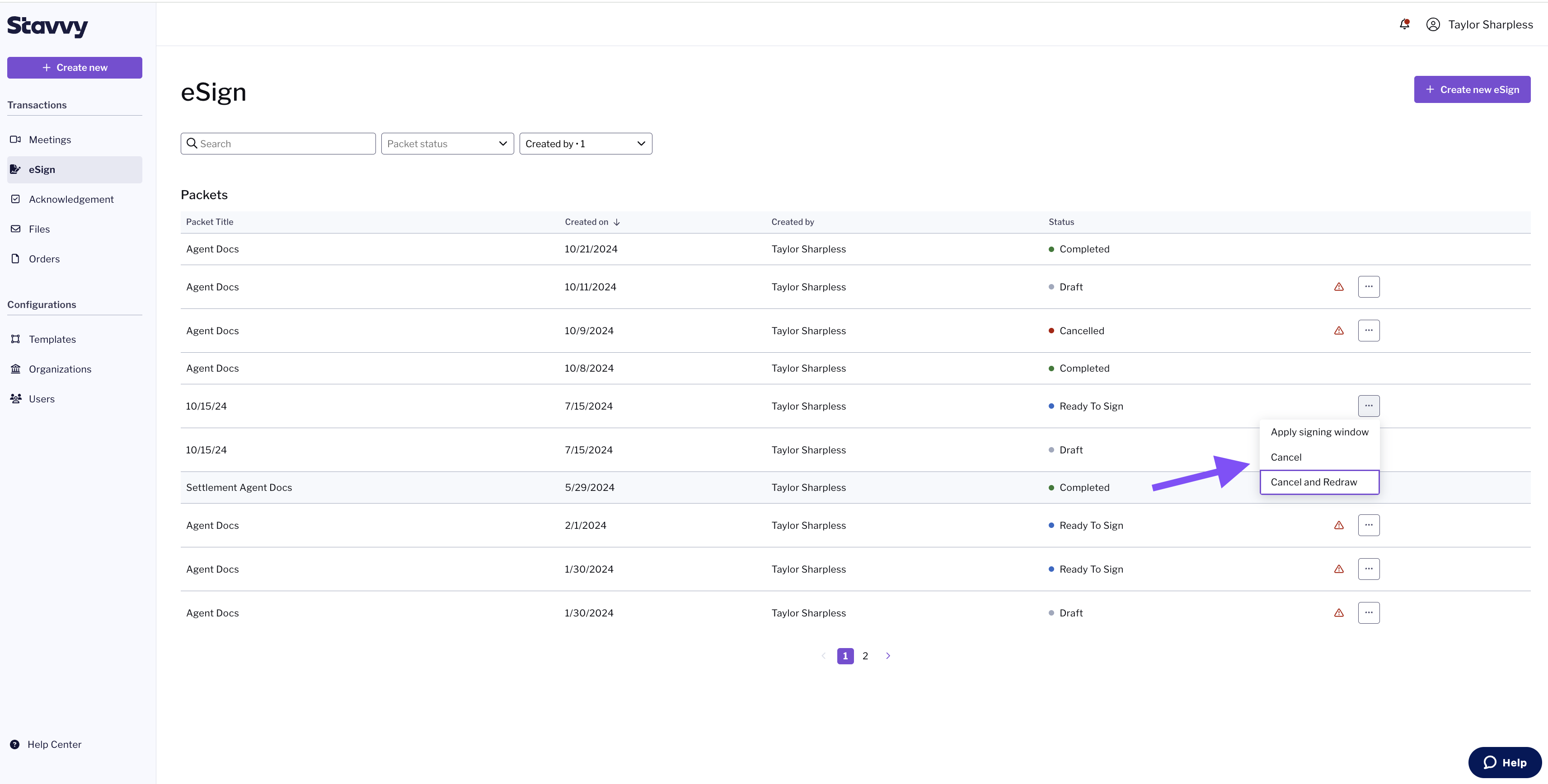The image size is (1548, 784).
Task: Click Status column header
Action: [x=1061, y=222]
